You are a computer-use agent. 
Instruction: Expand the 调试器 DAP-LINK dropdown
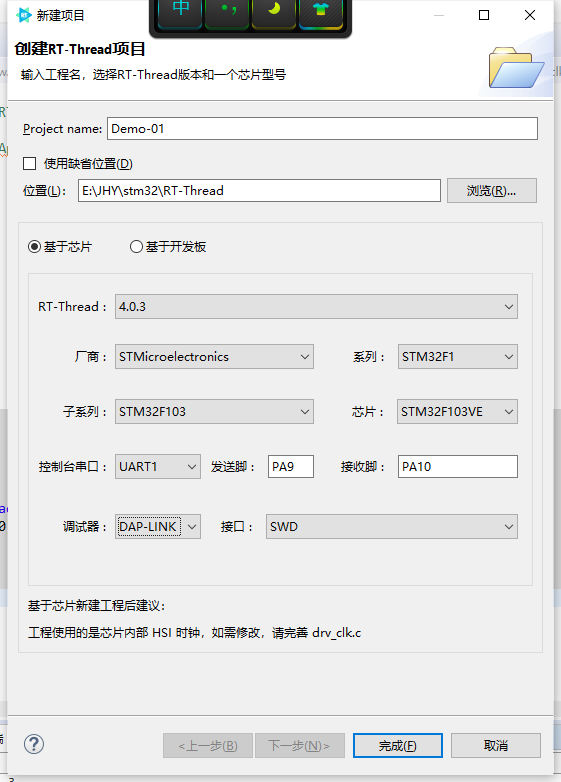coord(158,527)
